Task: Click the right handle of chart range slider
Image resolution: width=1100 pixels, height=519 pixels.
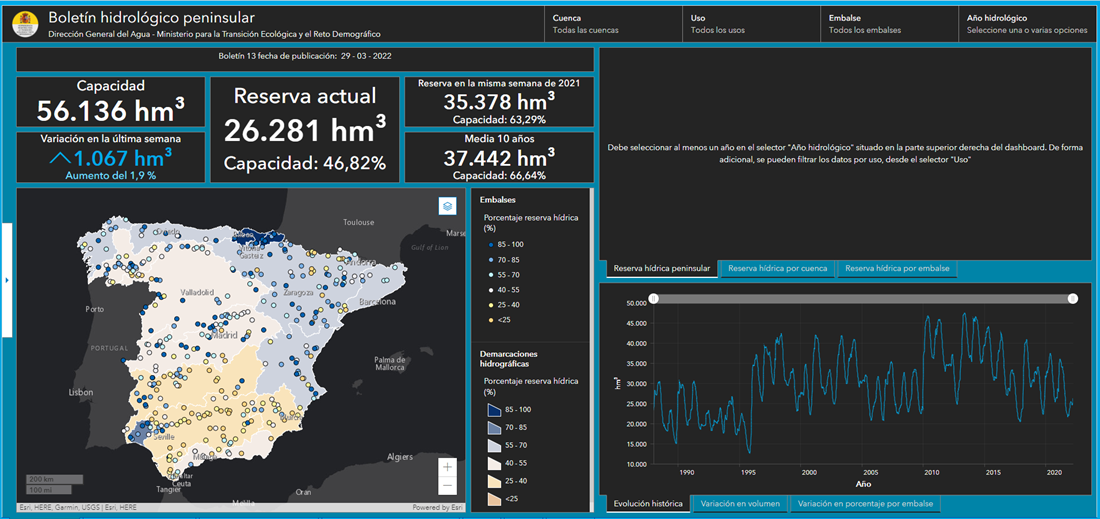Action: 1073,298
